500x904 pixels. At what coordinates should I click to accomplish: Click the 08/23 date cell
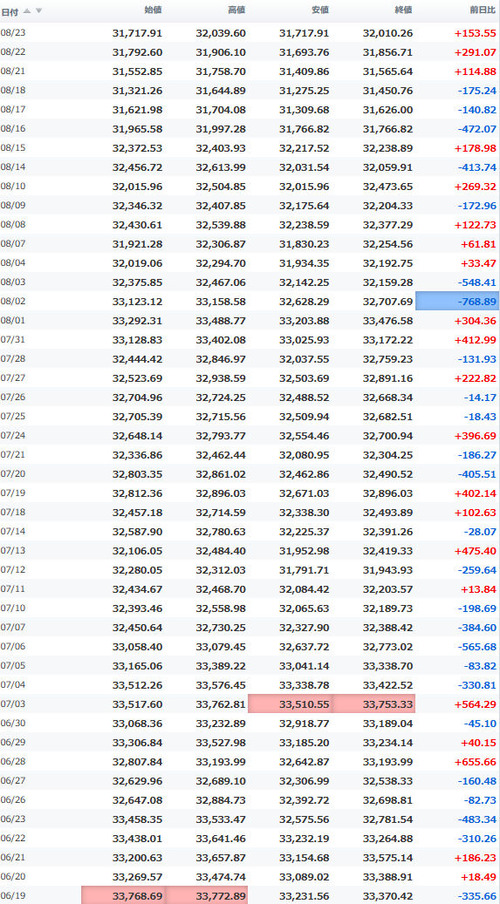[x=13, y=33]
